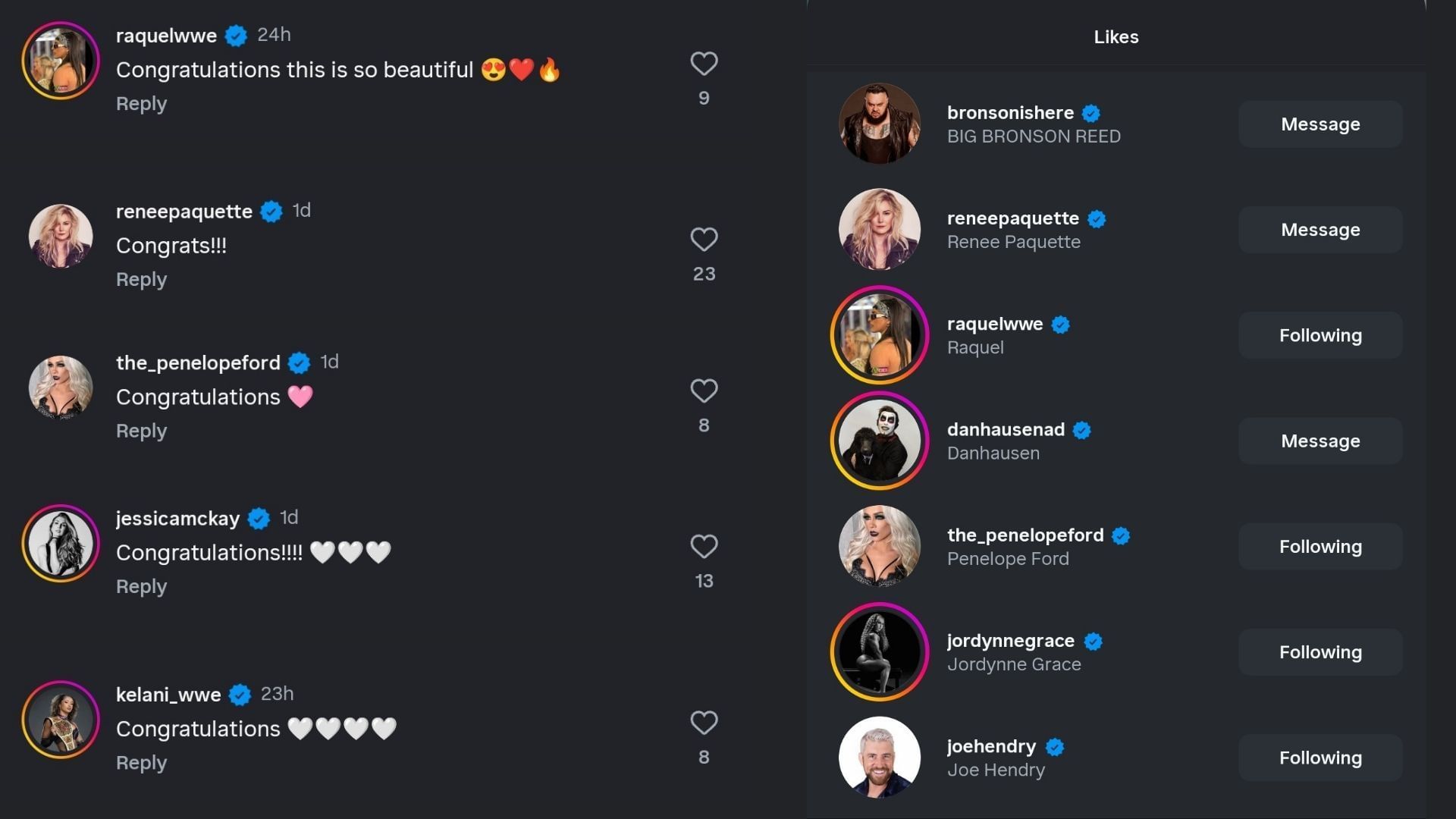Message bronsonishere
Viewport: 1456px width, 819px height.
(x=1320, y=124)
